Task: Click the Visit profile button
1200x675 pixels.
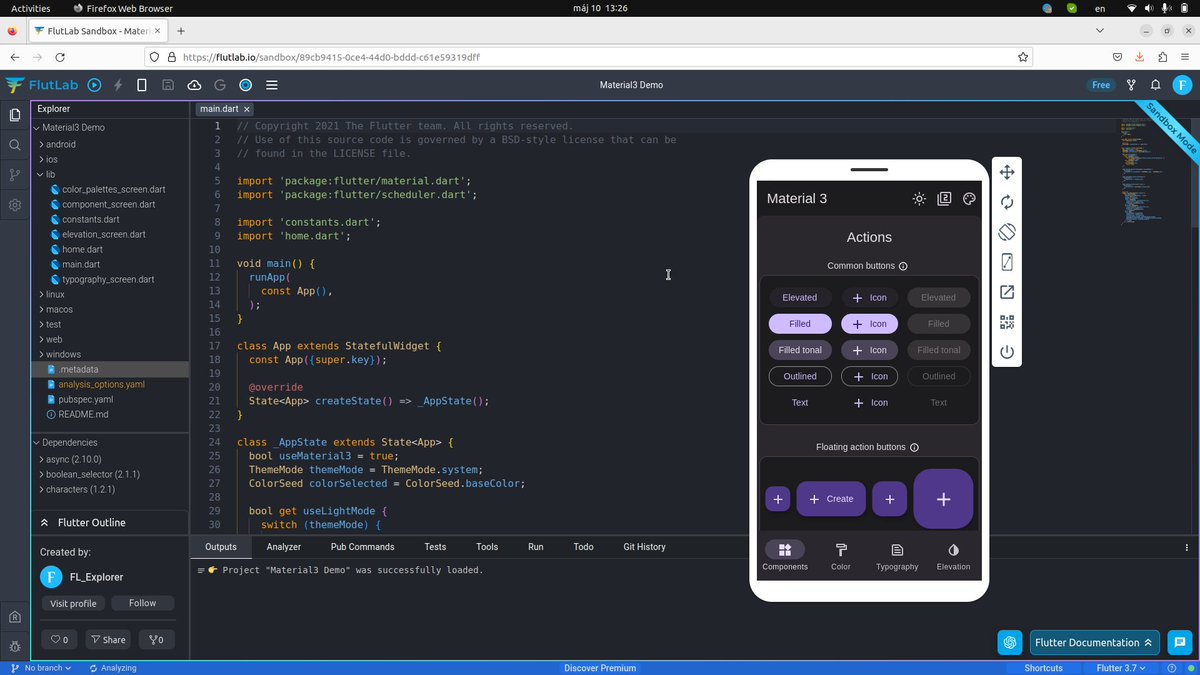Action: pos(73,603)
